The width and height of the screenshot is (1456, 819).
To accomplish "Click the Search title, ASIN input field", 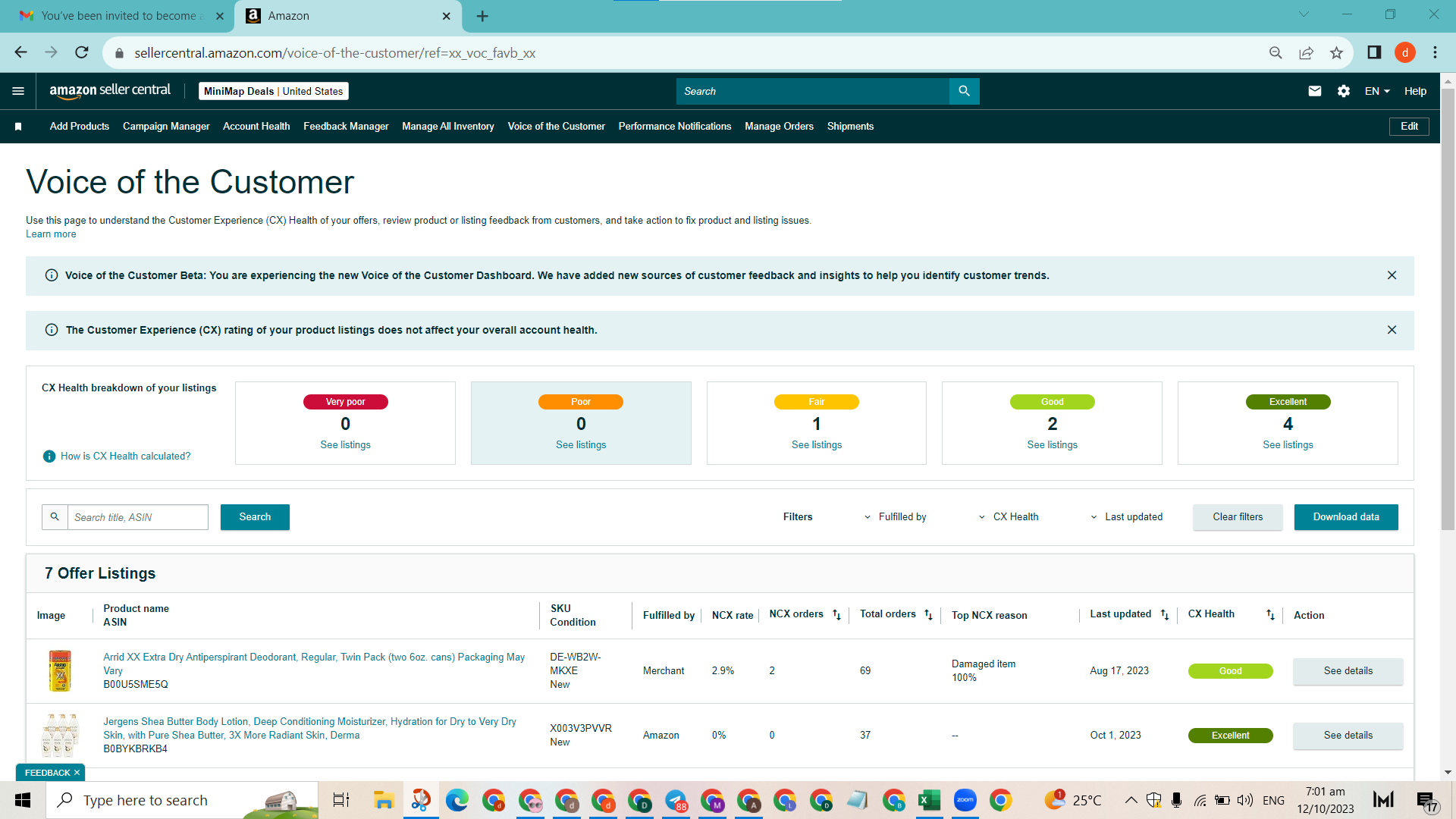I will 138,517.
